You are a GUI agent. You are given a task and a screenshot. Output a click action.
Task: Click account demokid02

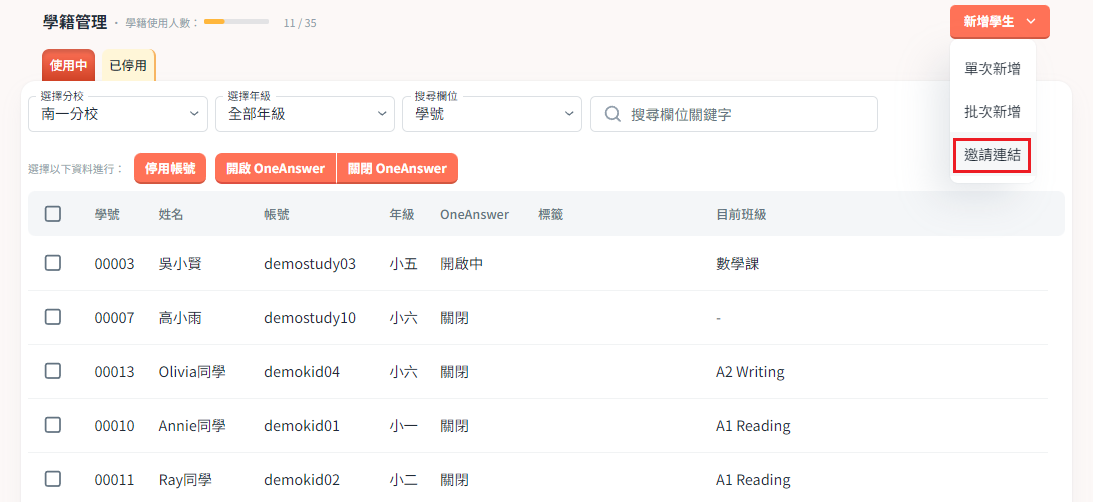(302, 480)
